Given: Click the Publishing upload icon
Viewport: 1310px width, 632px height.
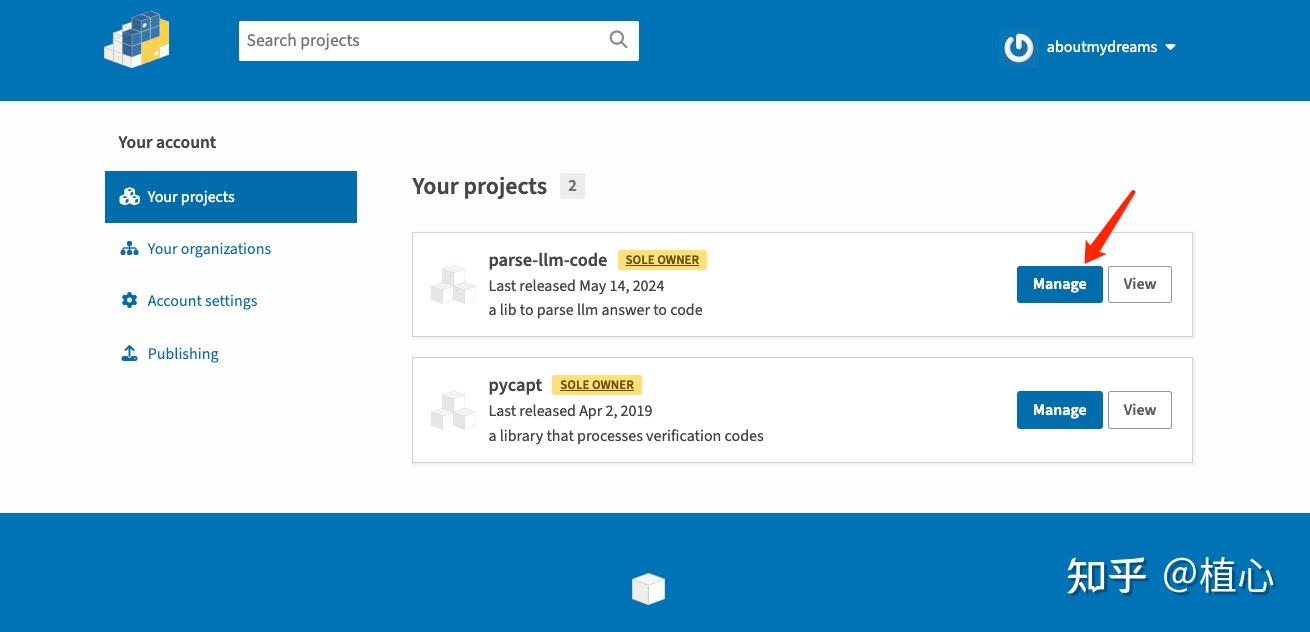Looking at the screenshot, I should coord(129,353).
